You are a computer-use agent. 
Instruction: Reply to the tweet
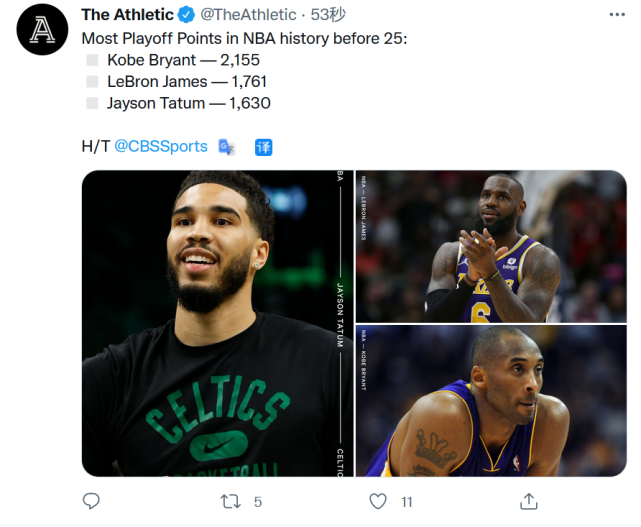(x=91, y=501)
